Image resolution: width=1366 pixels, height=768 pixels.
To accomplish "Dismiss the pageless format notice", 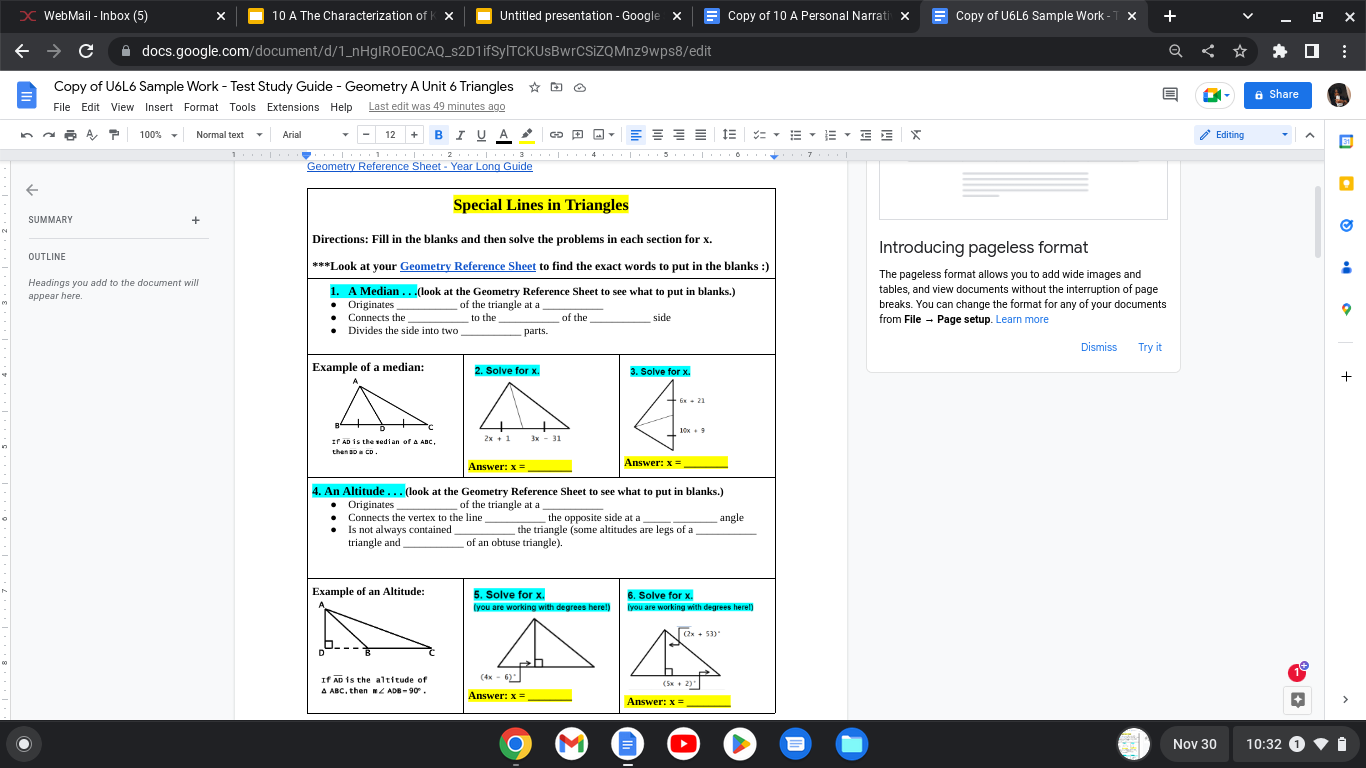I will (x=1099, y=347).
